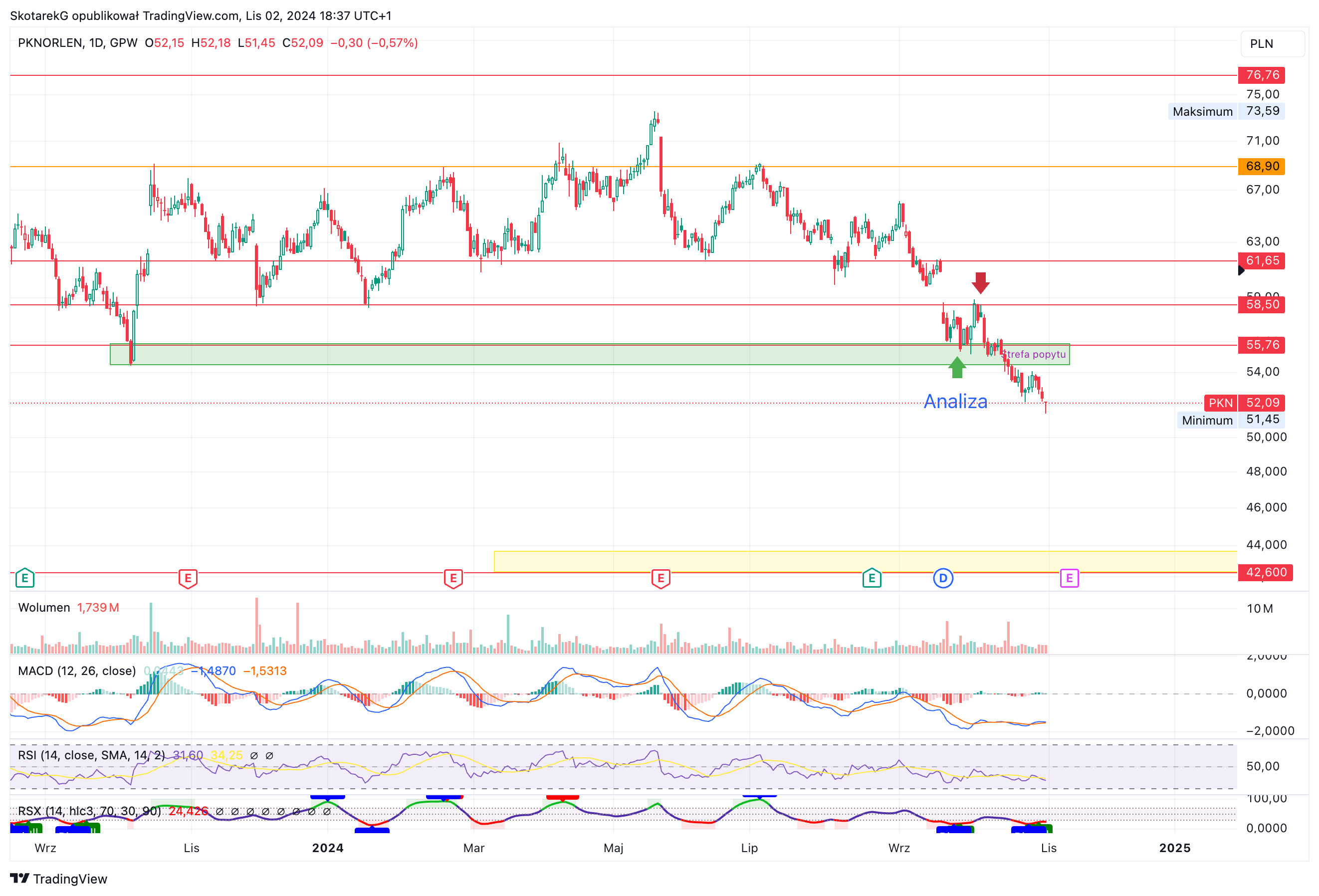The width and height of the screenshot is (1319, 896).
Task: Click the 42,600 red price label
Action: (x=1265, y=572)
